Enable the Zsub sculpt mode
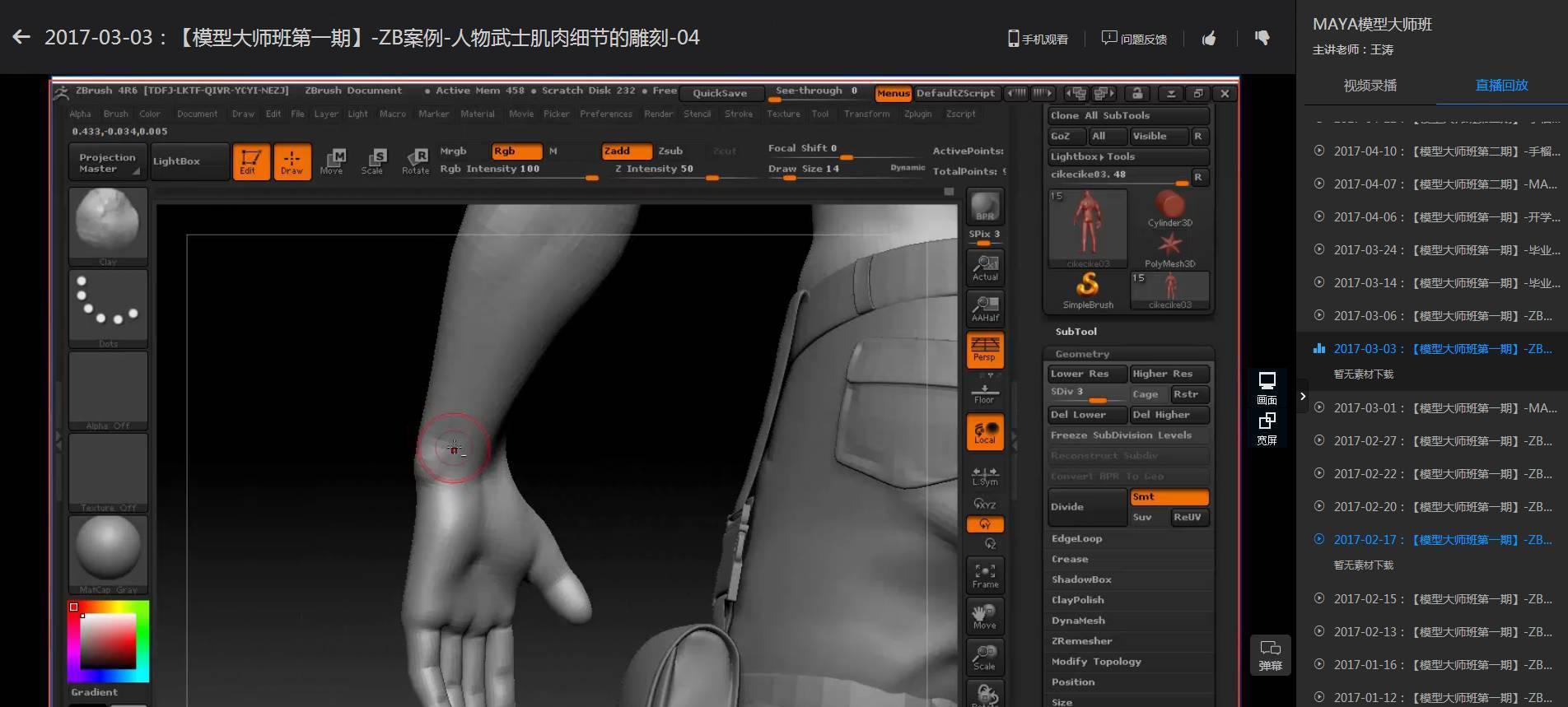Screen dimensions: 1568x707 pyautogui.click(x=670, y=151)
